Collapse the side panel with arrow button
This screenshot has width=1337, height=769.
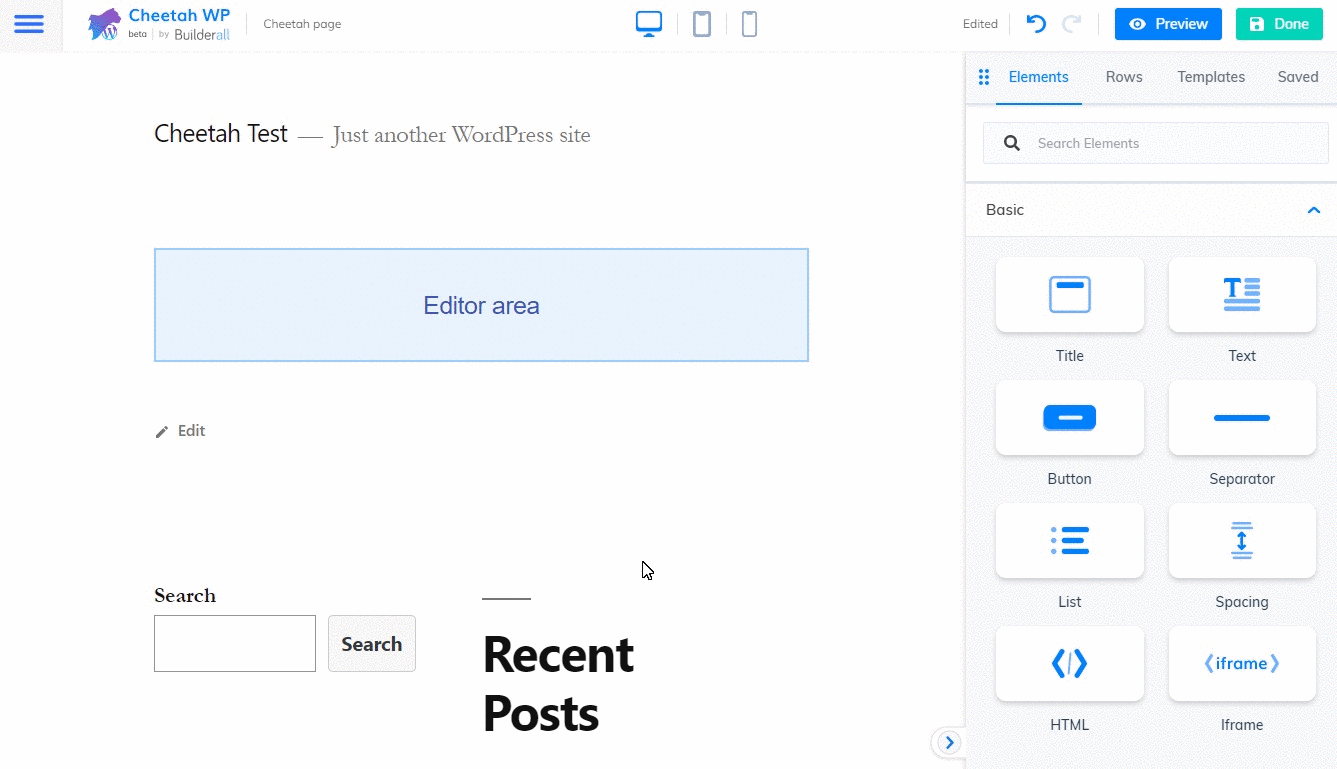[x=949, y=742]
